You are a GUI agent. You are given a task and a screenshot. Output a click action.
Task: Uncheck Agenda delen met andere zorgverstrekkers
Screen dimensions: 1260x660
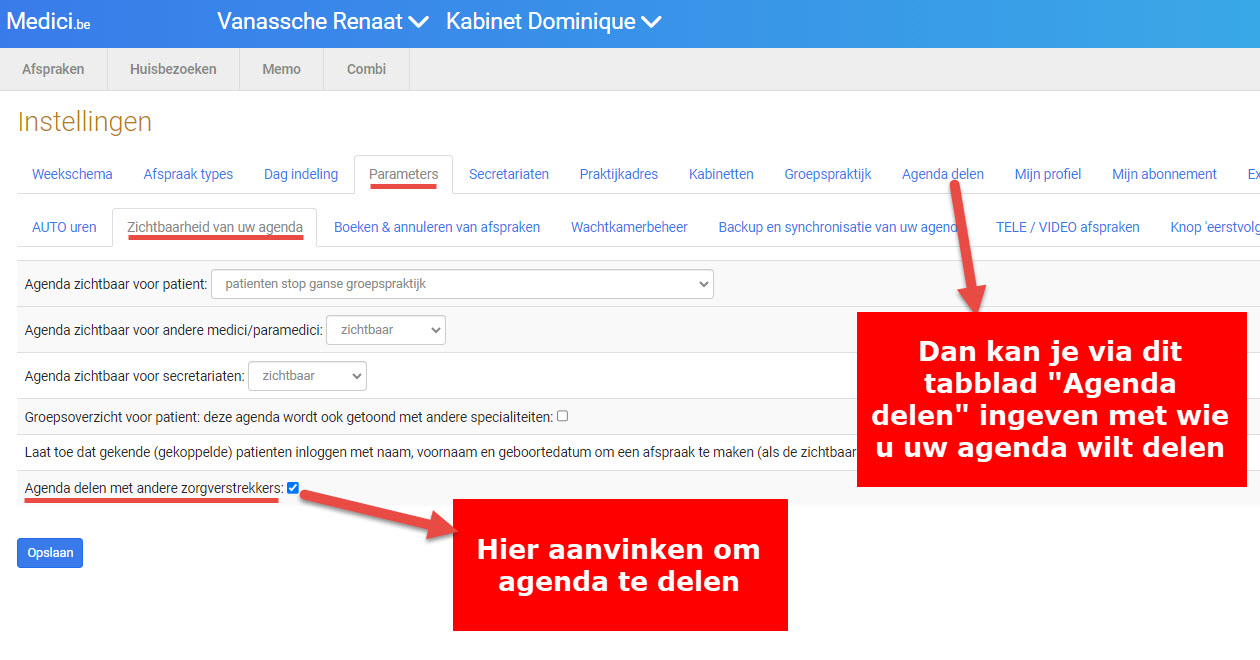click(x=293, y=488)
